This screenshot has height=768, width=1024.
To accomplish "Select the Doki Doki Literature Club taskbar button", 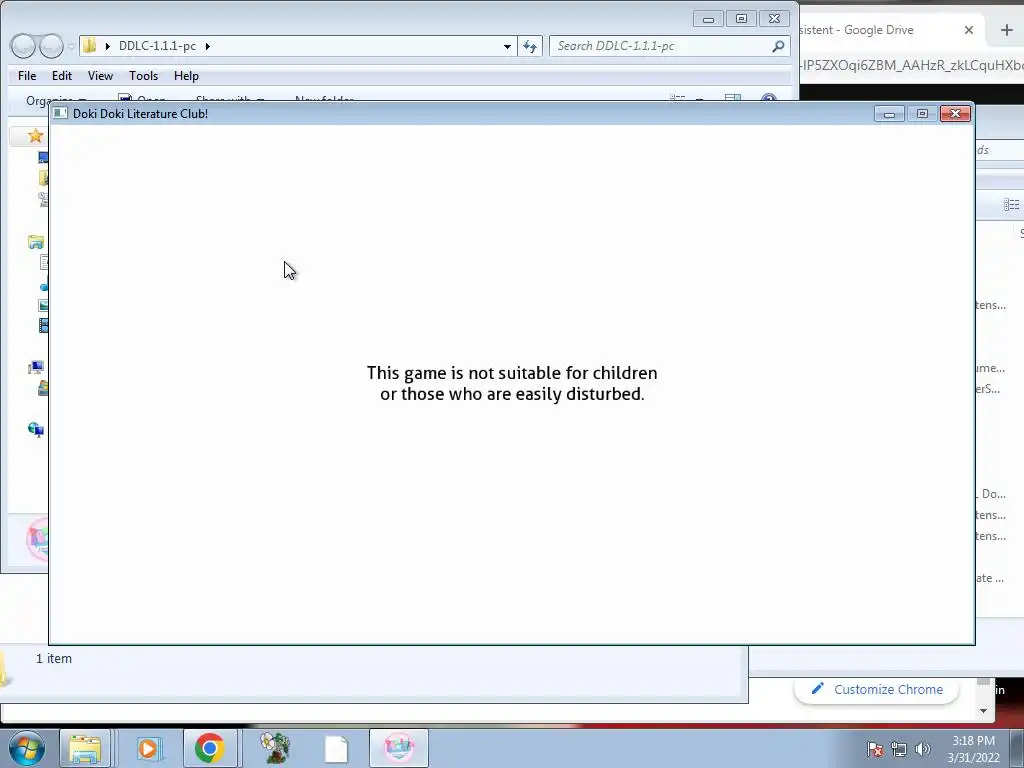I will 398,748.
